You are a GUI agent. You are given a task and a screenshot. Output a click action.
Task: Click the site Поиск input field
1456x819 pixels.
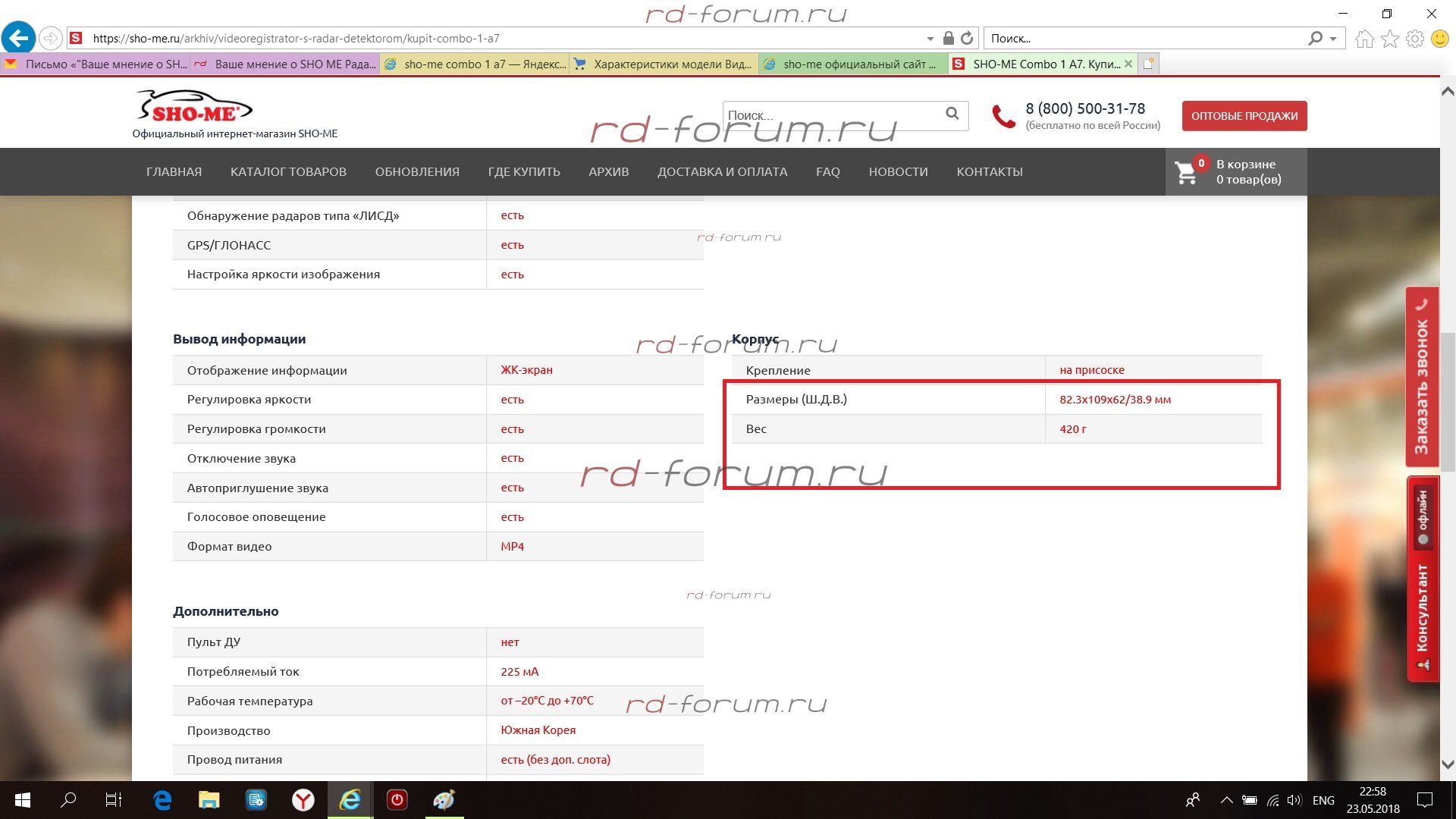[x=830, y=115]
